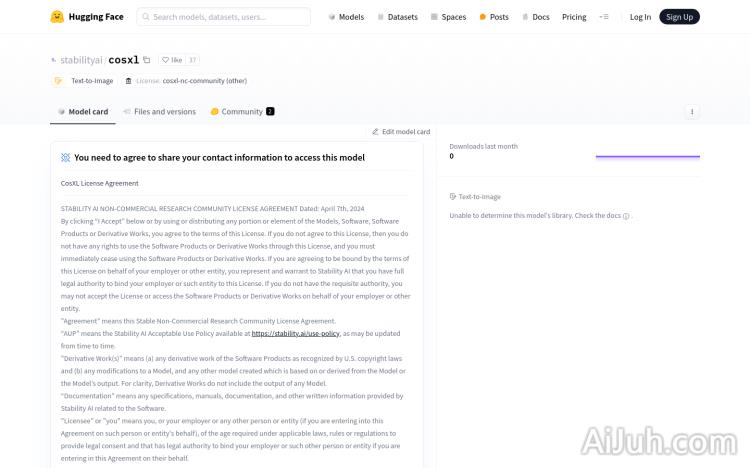Open the Models page in navbar
The width and height of the screenshot is (750, 468).
pyautogui.click(x=346, y=17)
